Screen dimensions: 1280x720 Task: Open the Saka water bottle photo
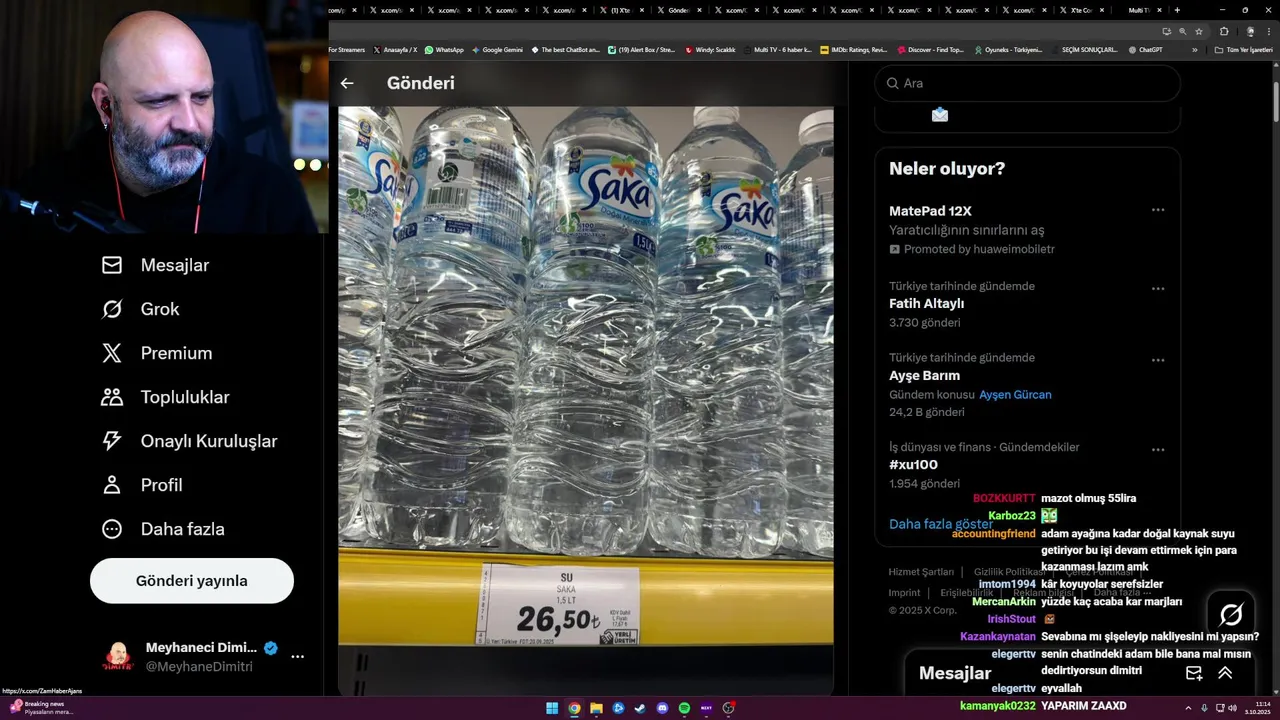point(585,400)
